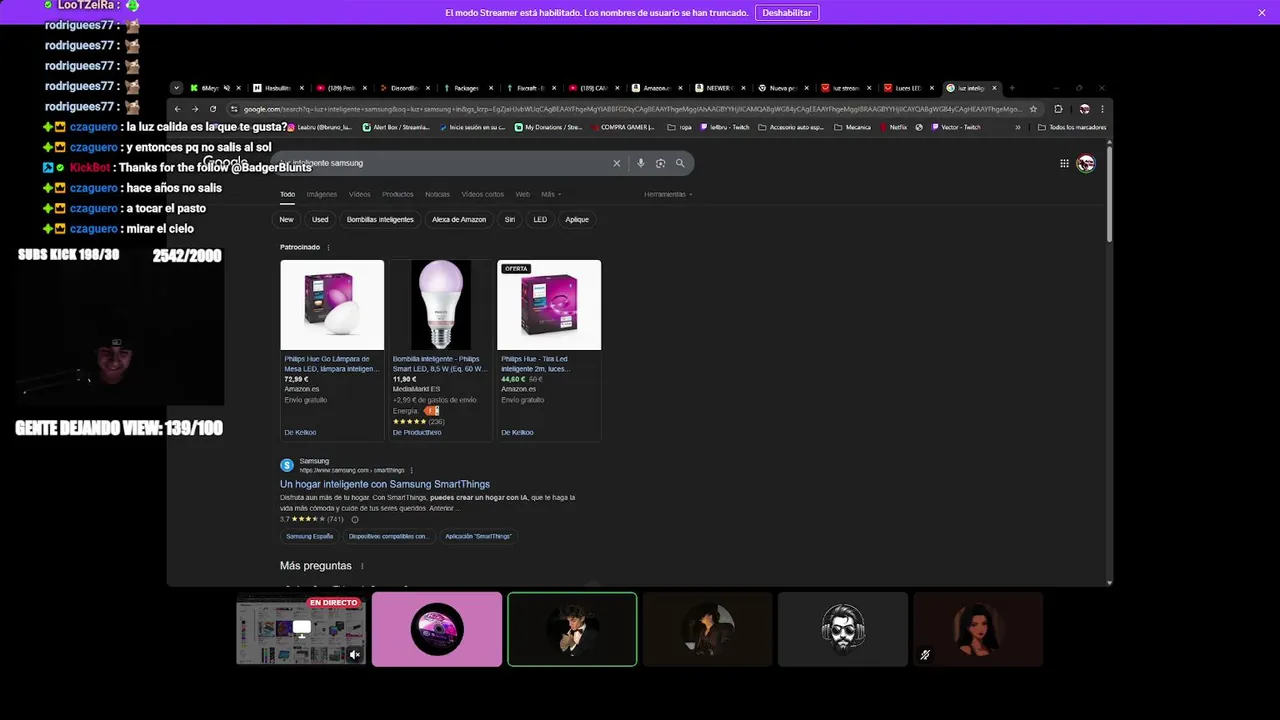Expand the Más results dropdown
The height and width of the screenshot is (720, 1280).
coord(551,194)
